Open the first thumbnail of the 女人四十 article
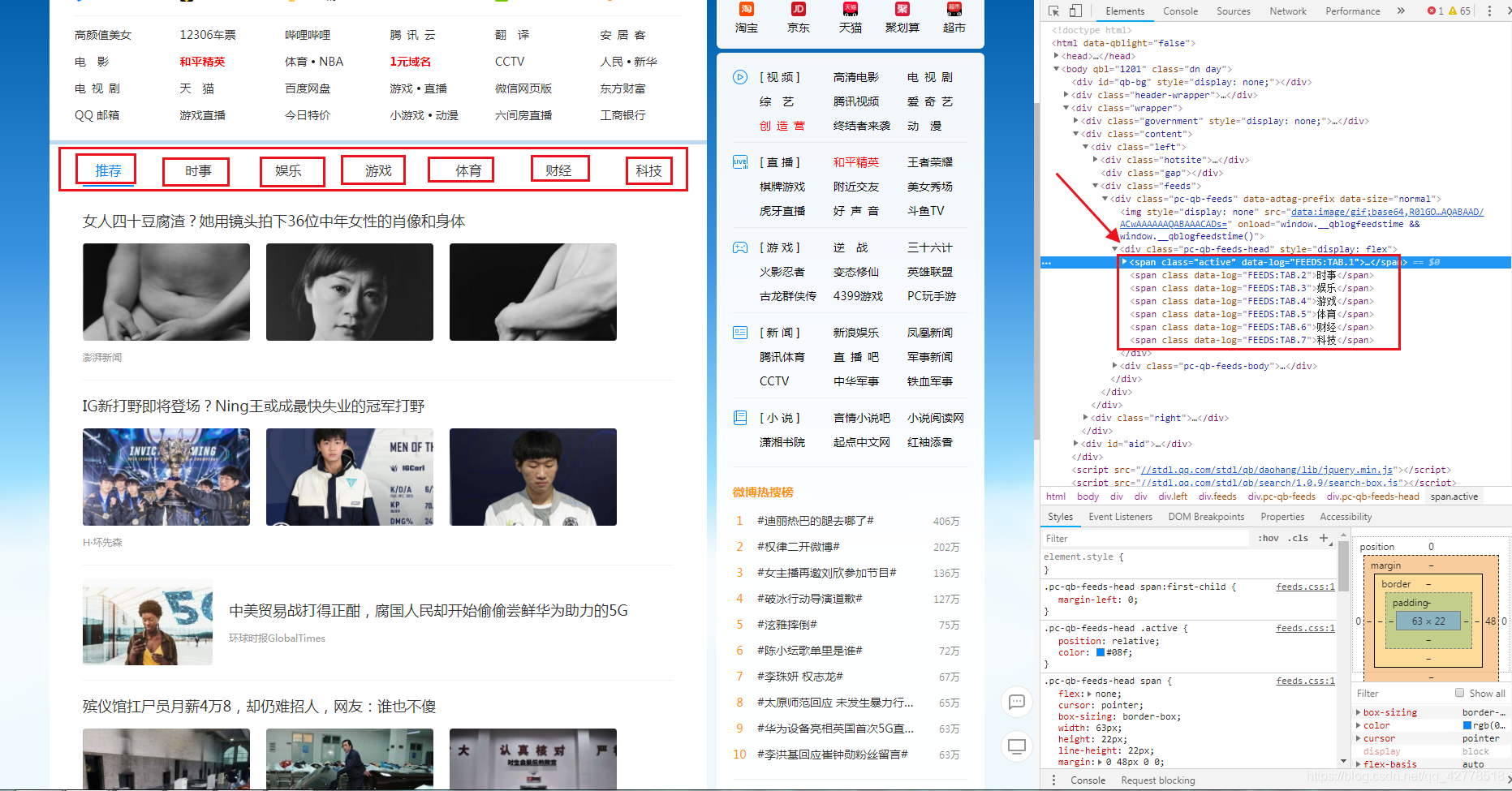 [x=166, y=292]
